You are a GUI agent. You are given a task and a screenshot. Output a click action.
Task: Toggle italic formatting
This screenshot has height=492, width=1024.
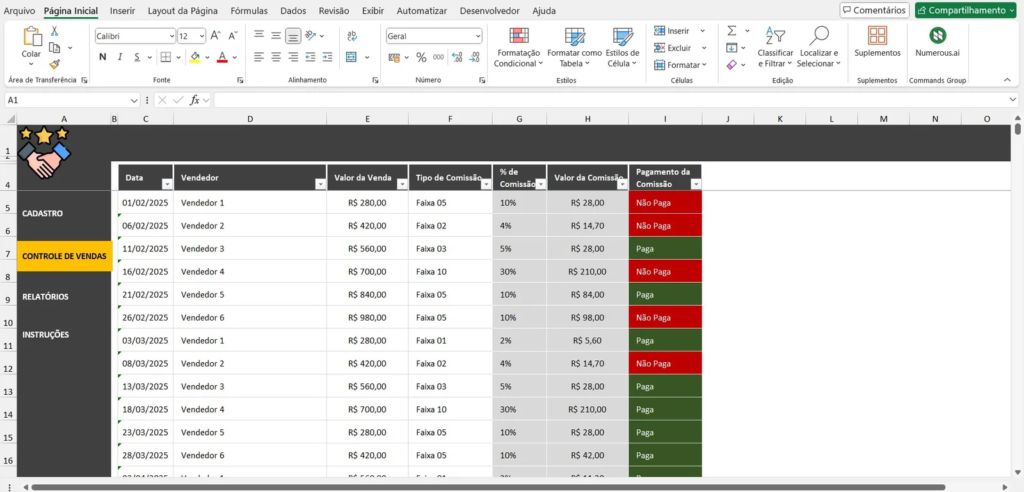[120, 58]
